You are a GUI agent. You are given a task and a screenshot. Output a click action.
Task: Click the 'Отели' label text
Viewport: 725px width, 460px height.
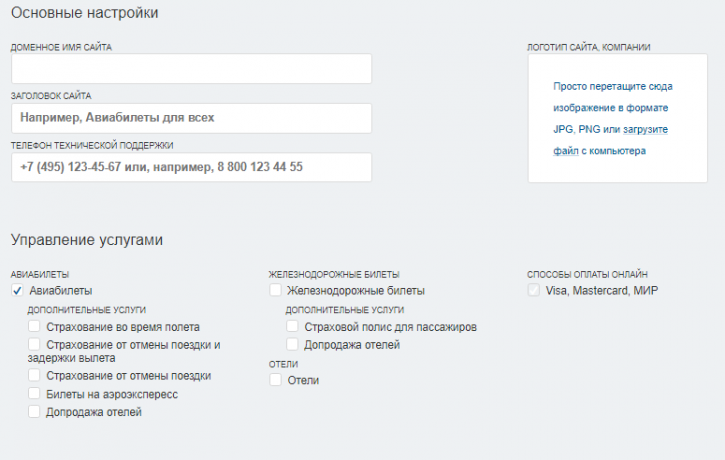303,380
